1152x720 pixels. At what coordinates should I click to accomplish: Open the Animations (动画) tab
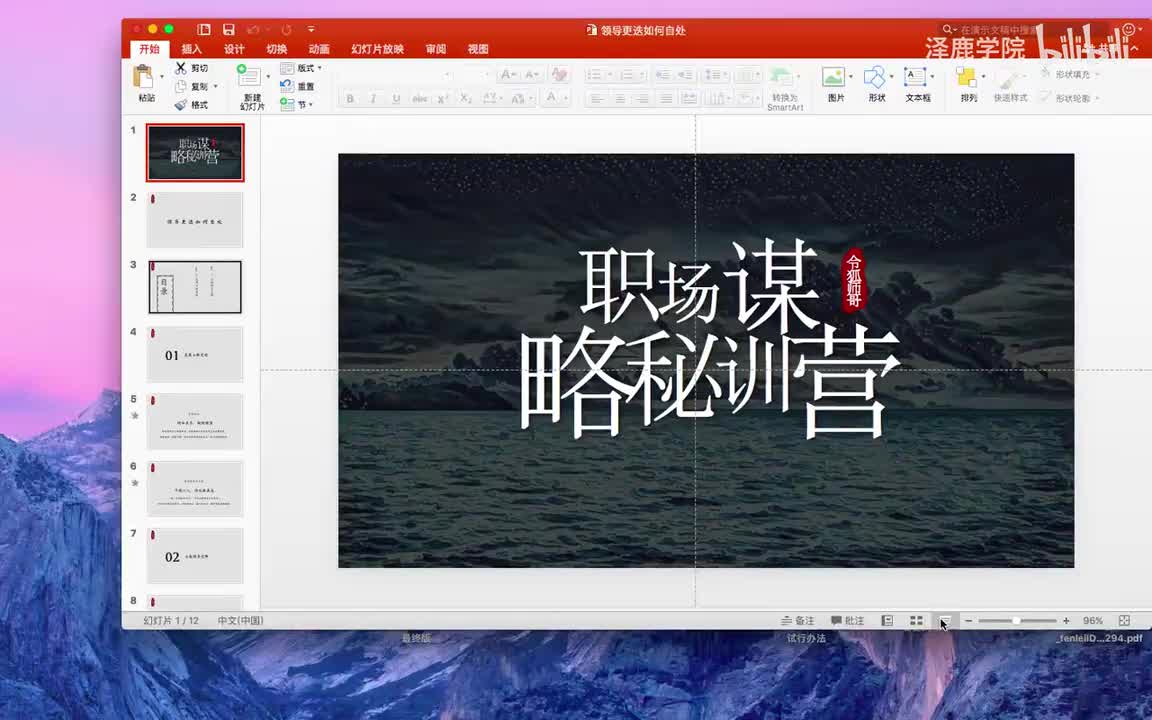click(x=320, y=49)
